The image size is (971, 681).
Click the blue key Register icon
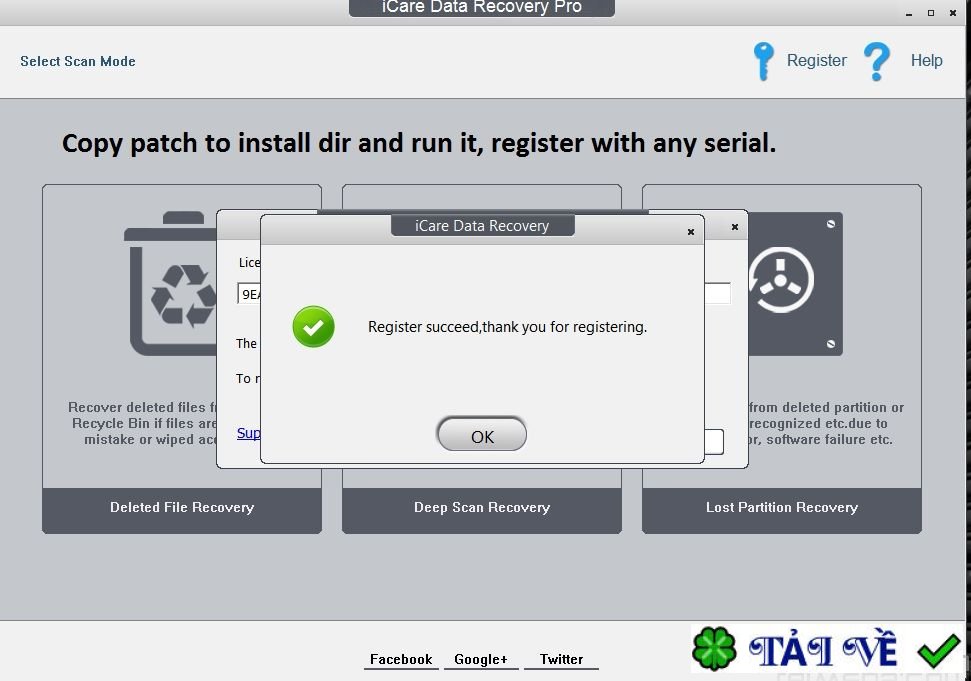click(763, 61)
